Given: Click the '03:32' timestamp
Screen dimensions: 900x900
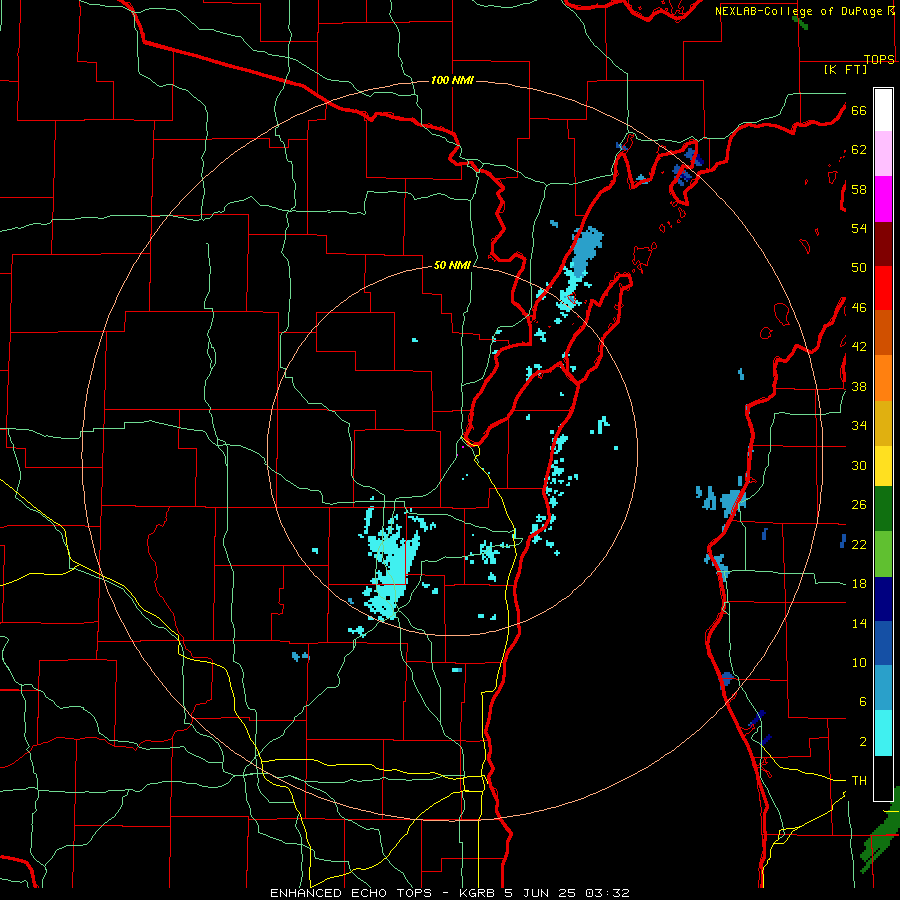Looking at the screenshot, I should (608, 893).
